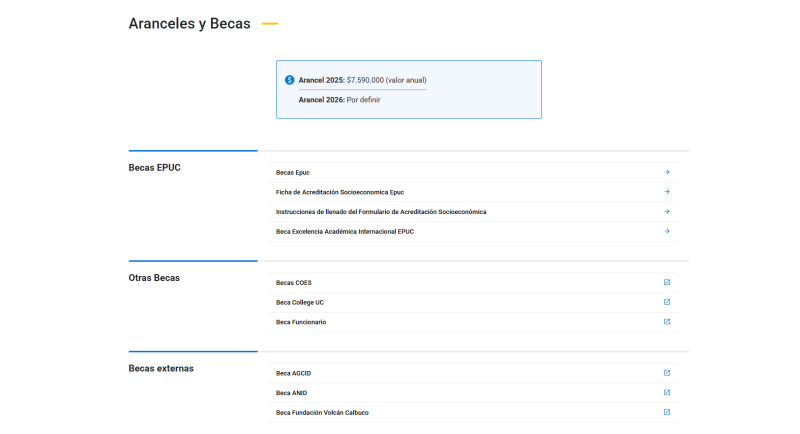Open Ficha de Acreditación Socioeconomica Epuc link
This screenshot has width=800, height=434.
tap(340, 192)
